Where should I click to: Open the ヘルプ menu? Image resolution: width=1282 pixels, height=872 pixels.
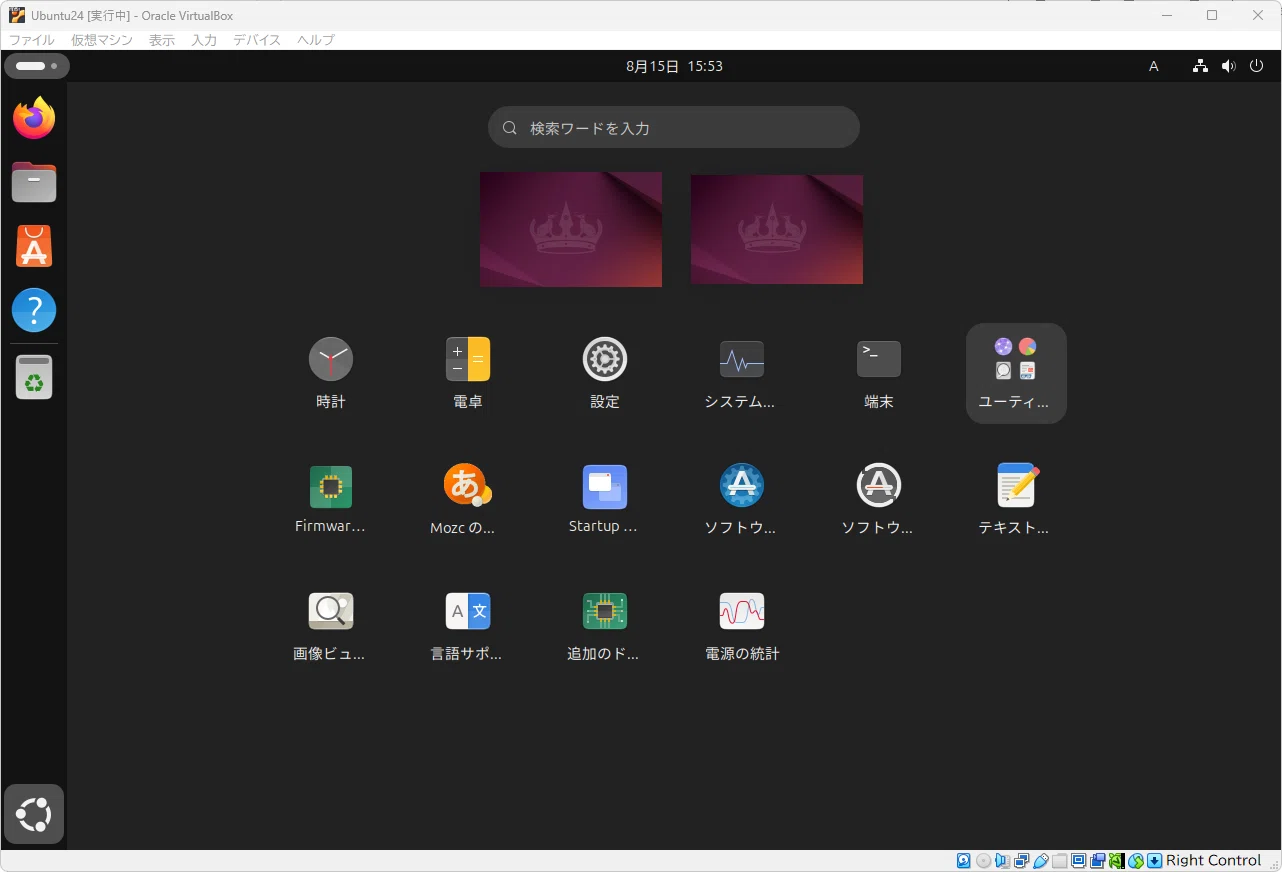315,40
